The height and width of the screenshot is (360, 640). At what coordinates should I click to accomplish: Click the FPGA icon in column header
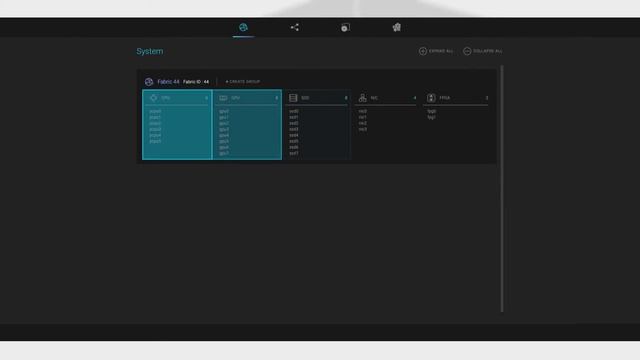[431, 98]
